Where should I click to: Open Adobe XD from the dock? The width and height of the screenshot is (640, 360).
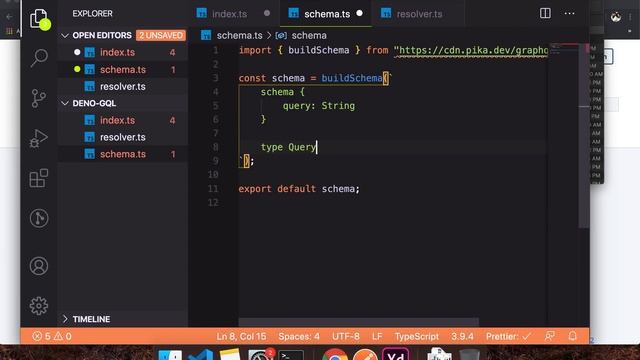point(396,354)
